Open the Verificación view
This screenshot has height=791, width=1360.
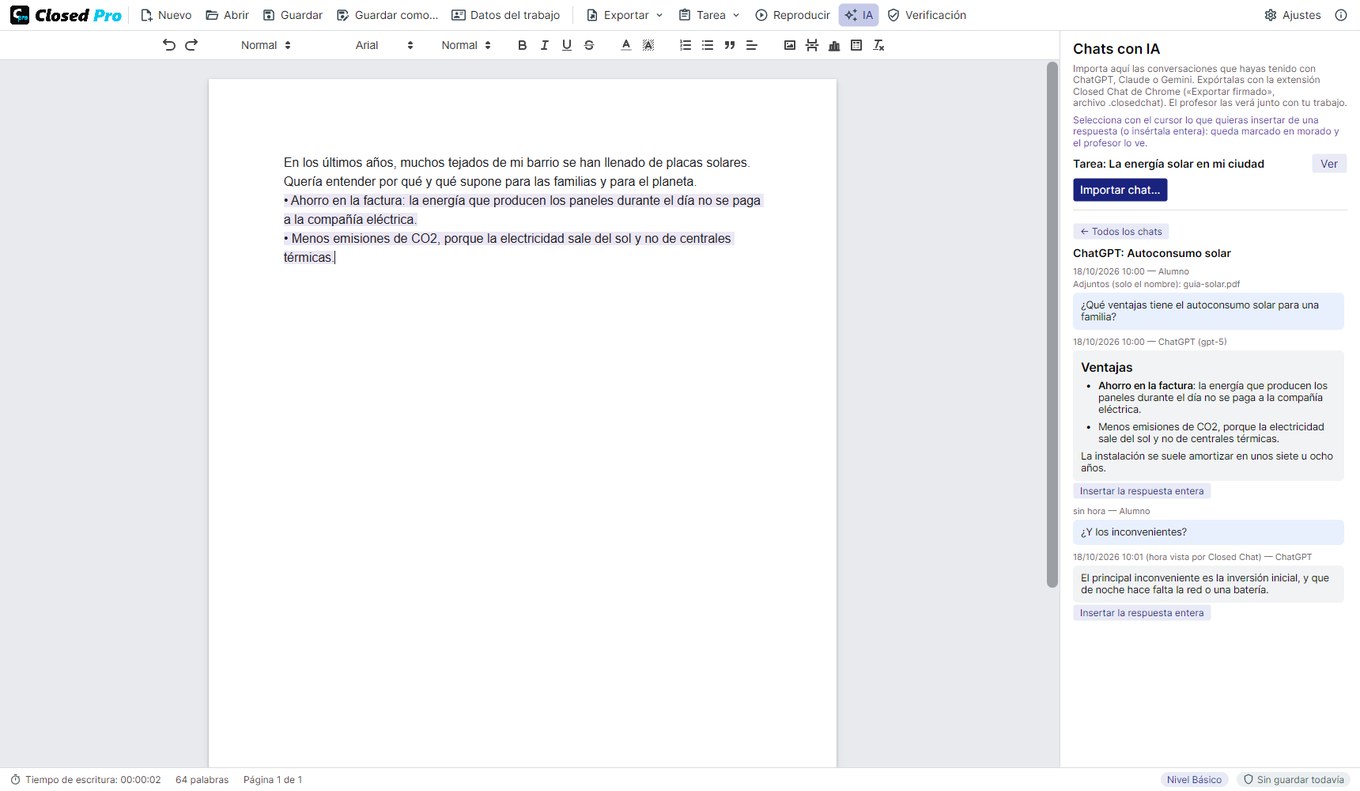927,15
